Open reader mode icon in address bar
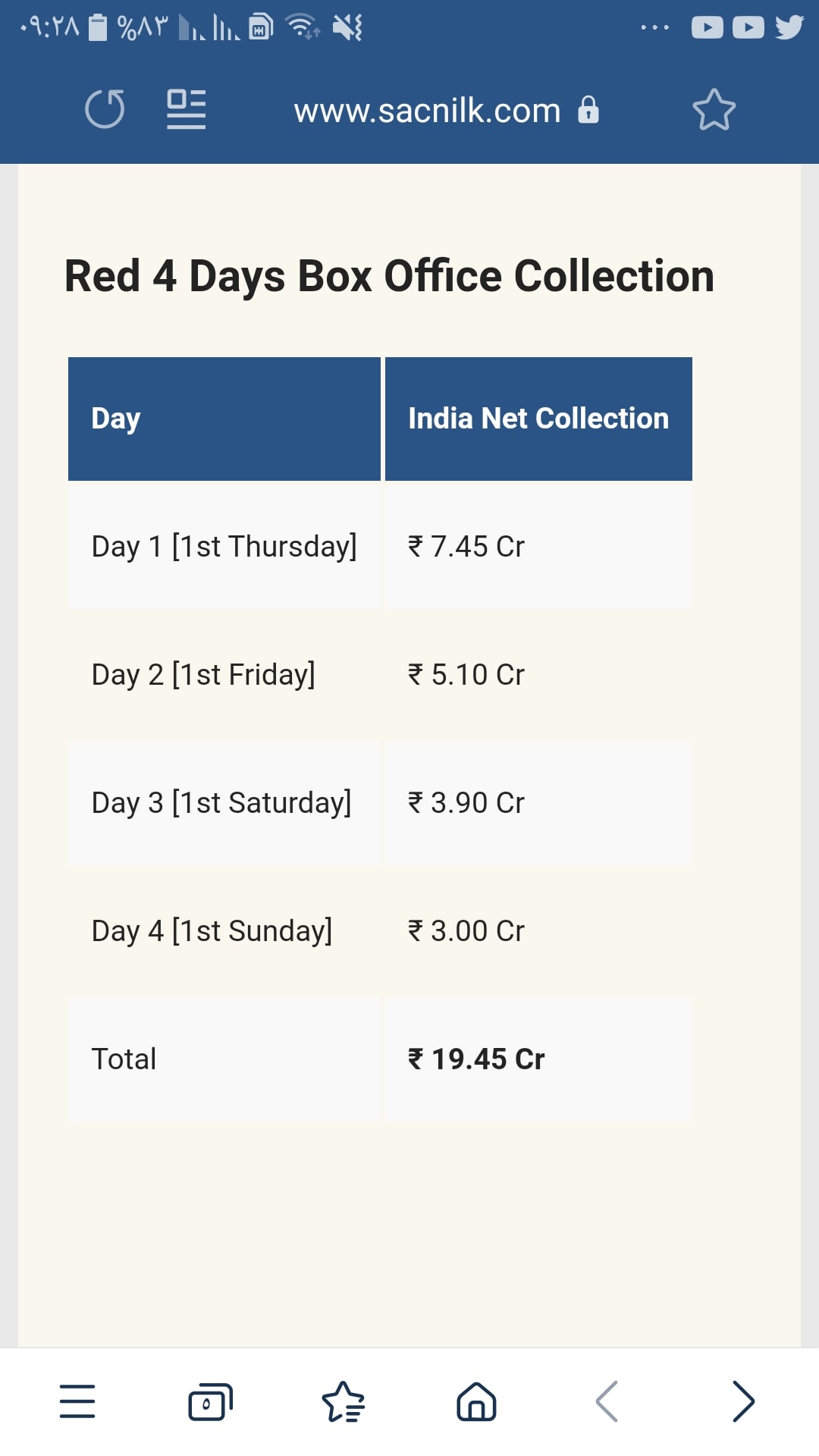 (187, 109)
